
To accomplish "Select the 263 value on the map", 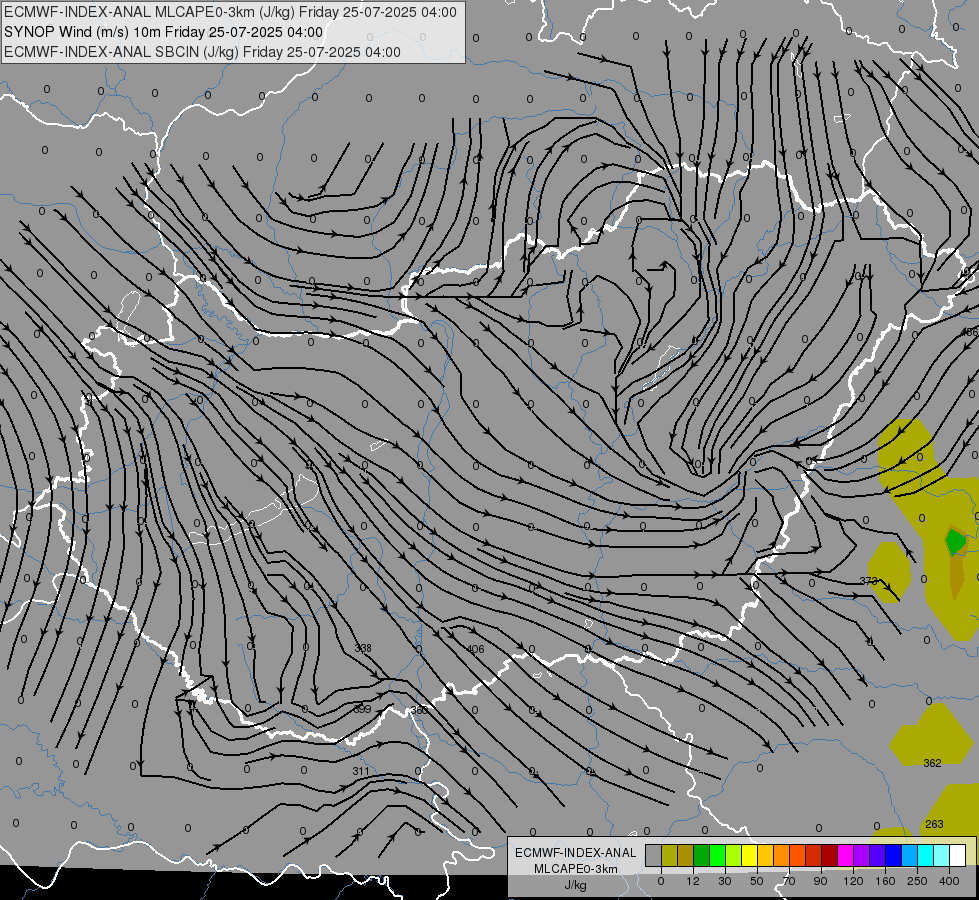I will 934,824.
